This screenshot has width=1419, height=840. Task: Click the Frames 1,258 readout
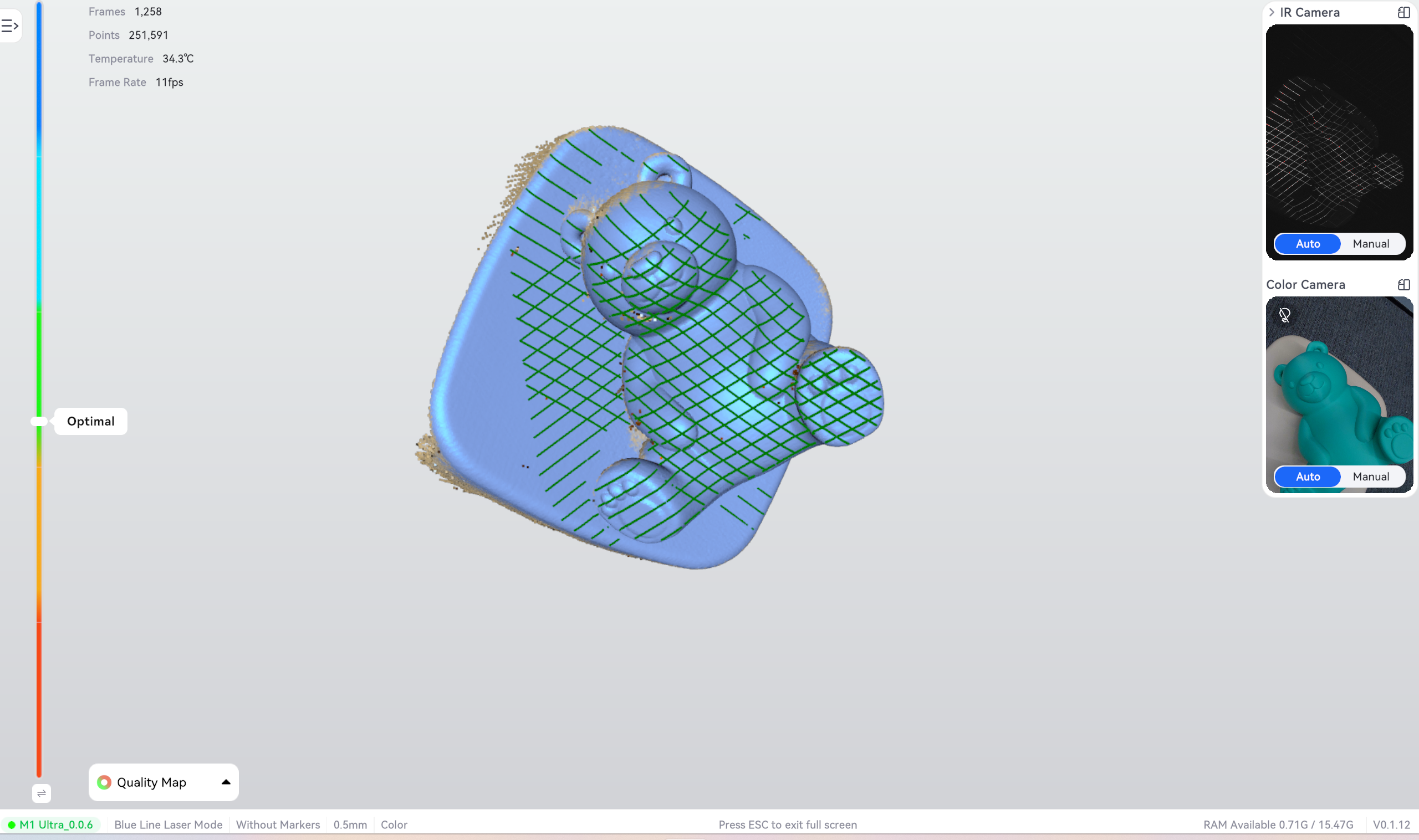[x=125, y=11]
